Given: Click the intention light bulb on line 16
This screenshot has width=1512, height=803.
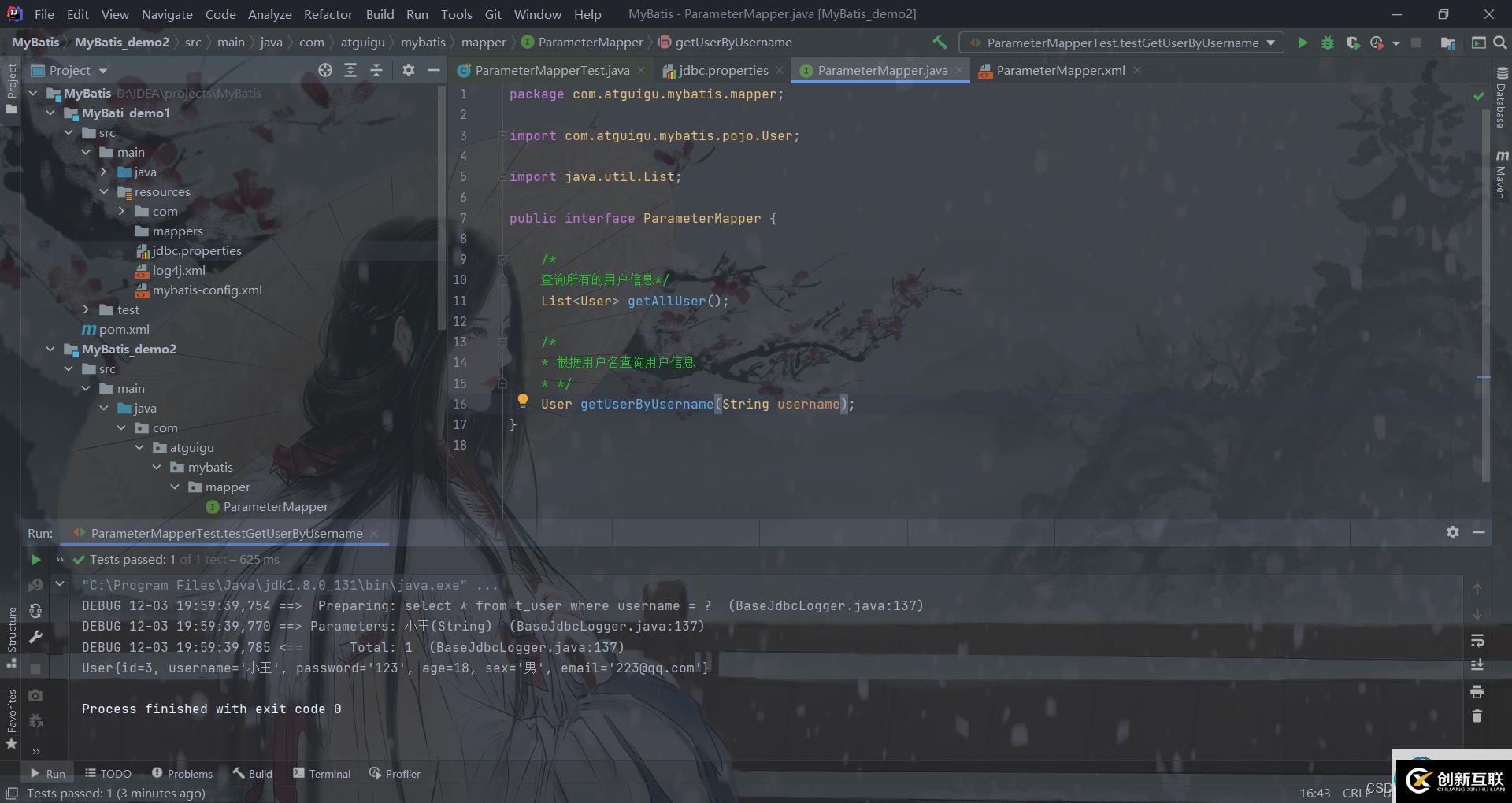Looking at the screenshot, I should [522, 401].
